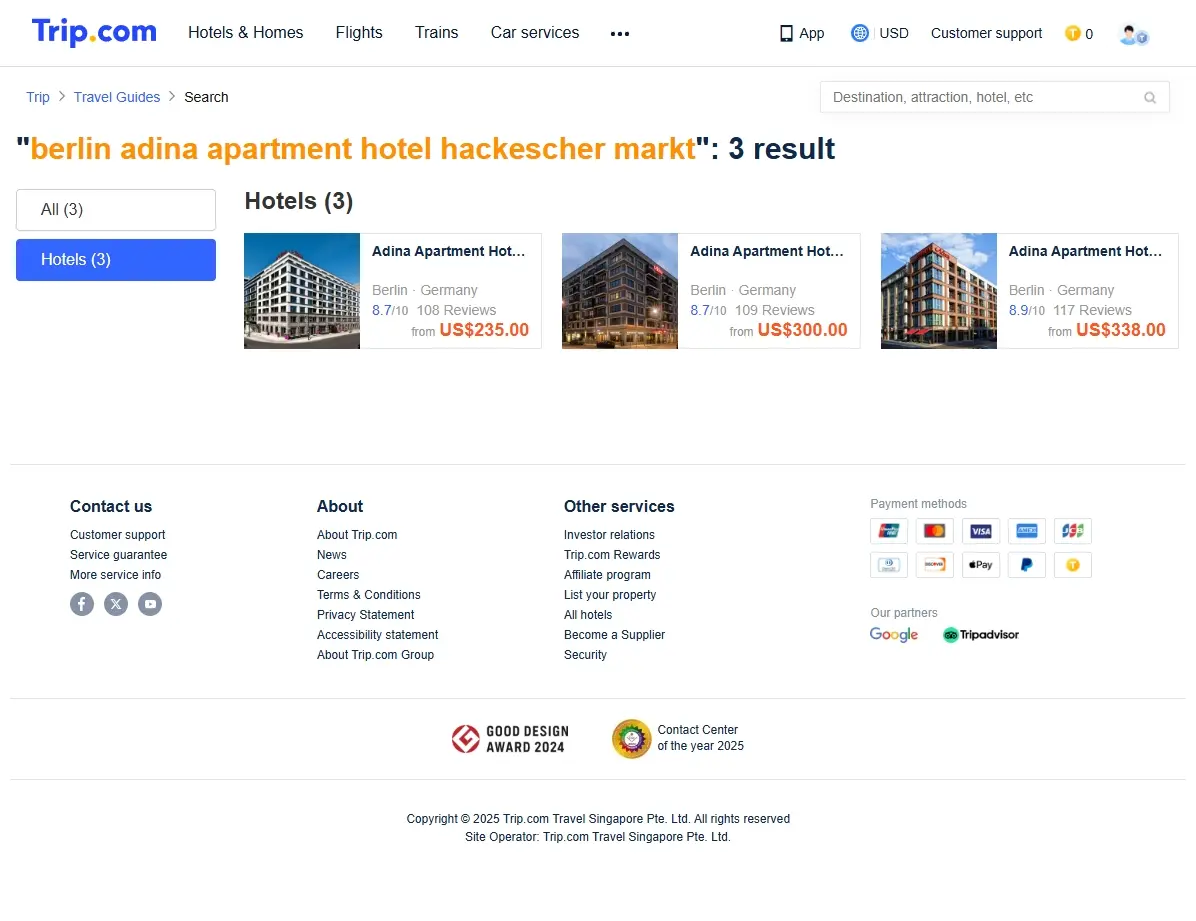Open the currency selector globe icon
The image size is (1196, 921).
(x=860, y=33)
